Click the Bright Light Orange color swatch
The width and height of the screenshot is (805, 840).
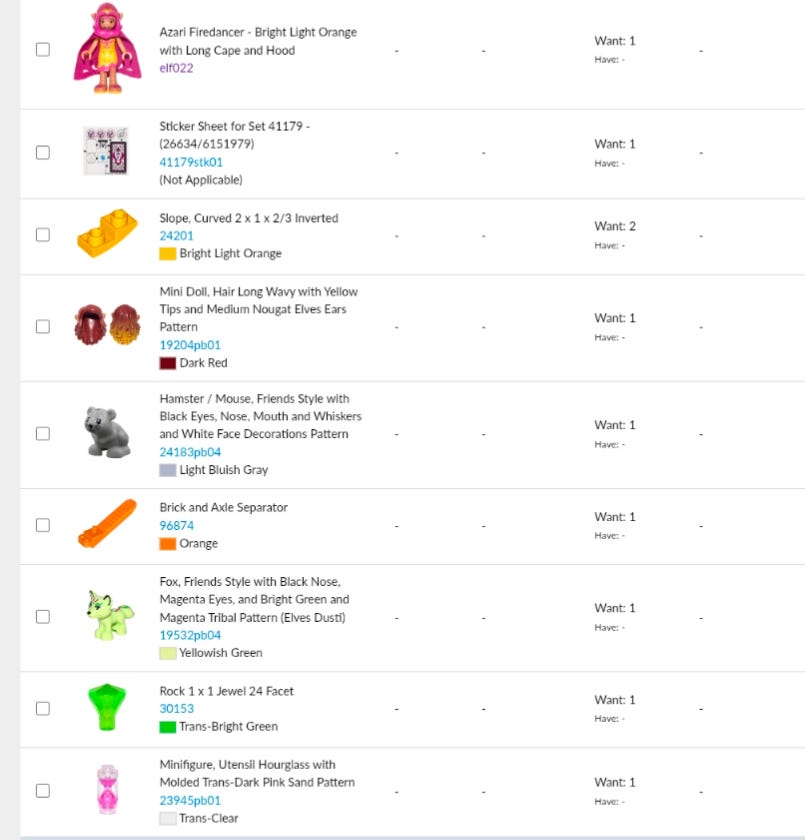[x=167, y=254]
